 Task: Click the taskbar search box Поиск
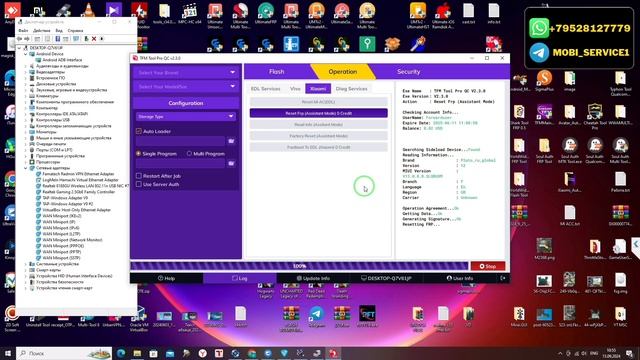tap(64, 353)
